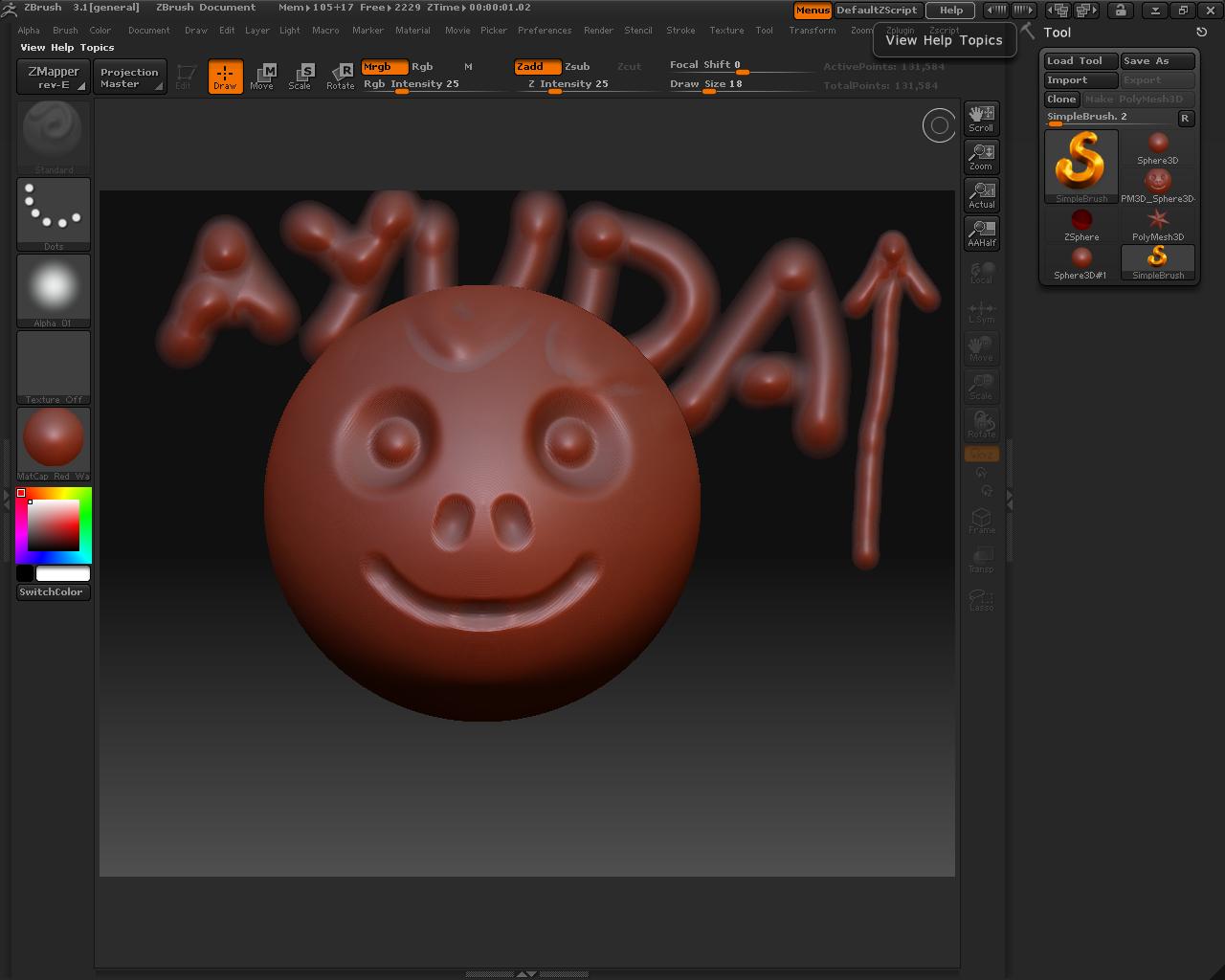
Task: Enable the Zsub sculpt mode
Action: (x=577, y=67)
